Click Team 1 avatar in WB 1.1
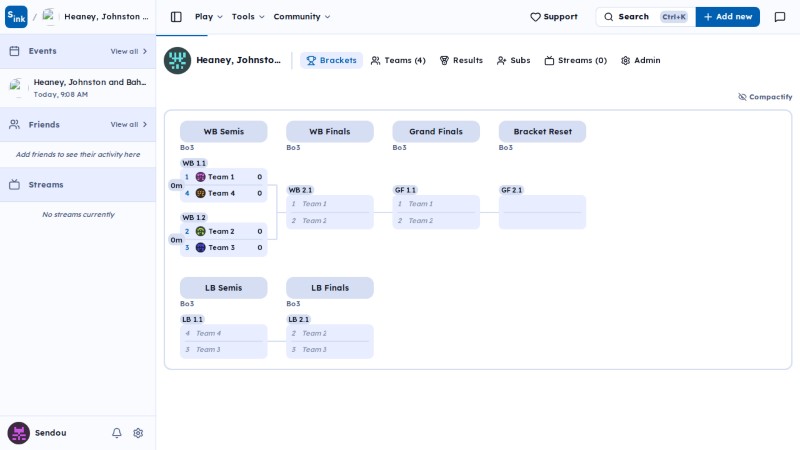 (201, 177)
